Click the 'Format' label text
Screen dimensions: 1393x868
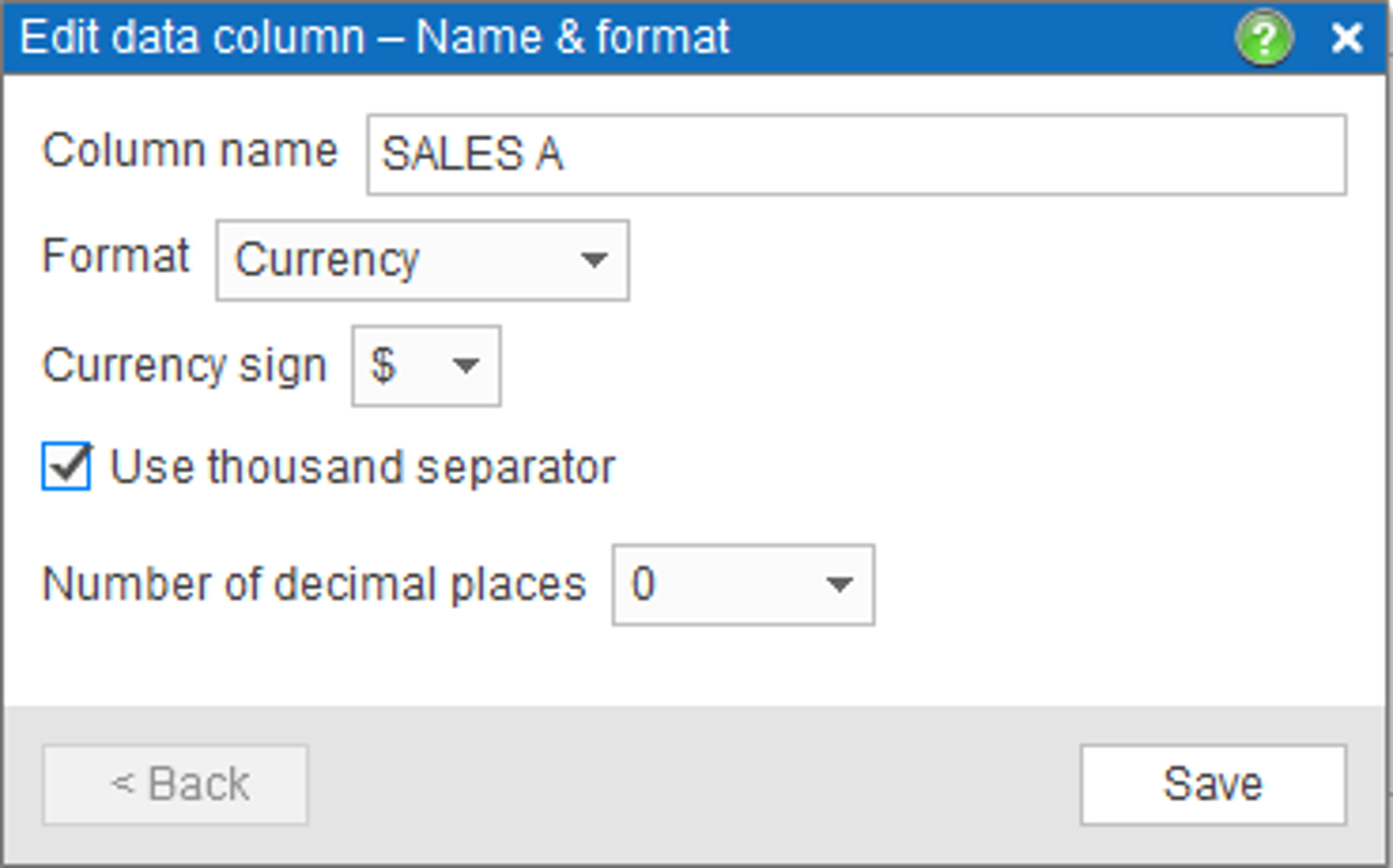[116, 257]
